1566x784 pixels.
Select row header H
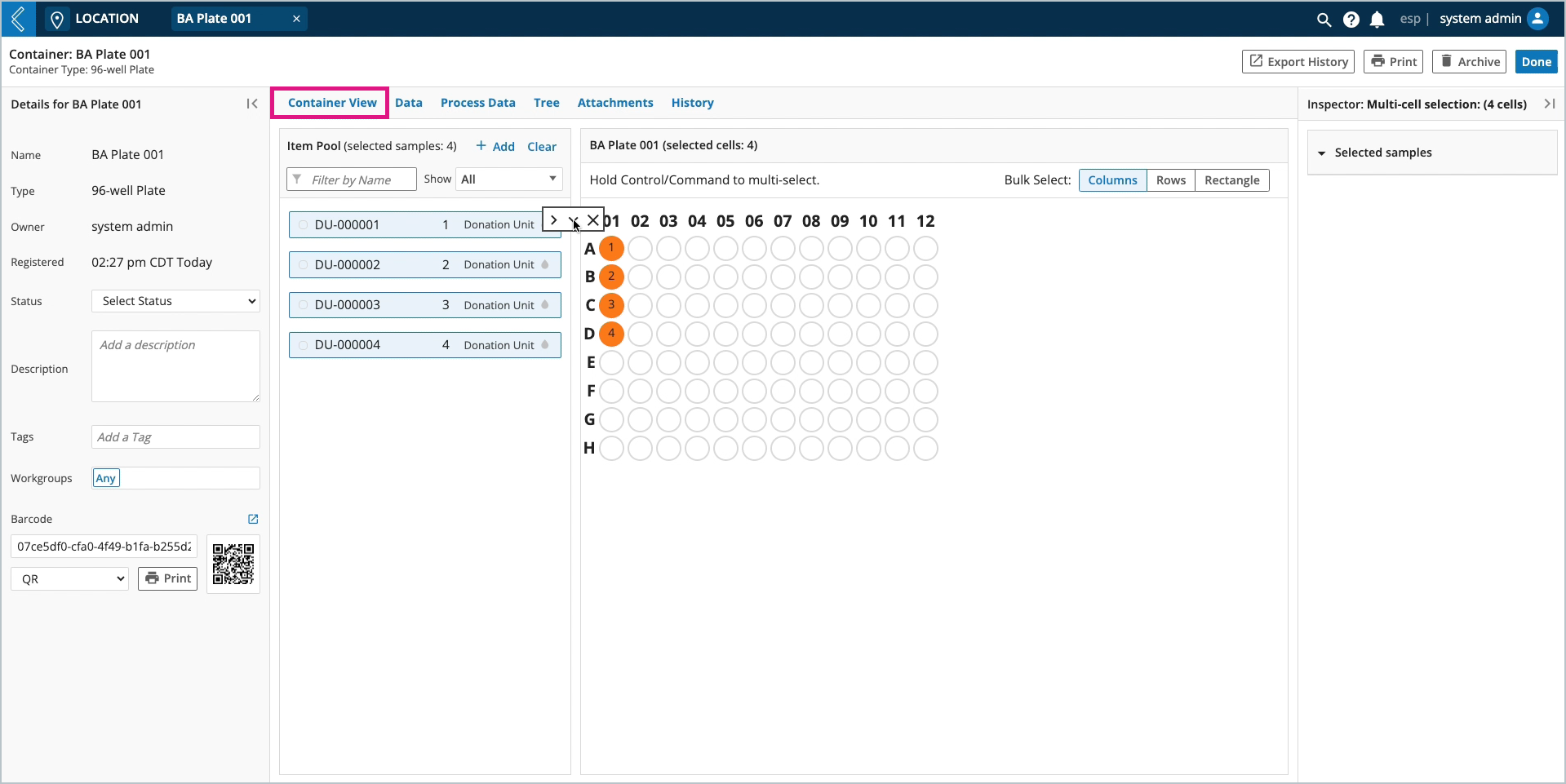589,448
